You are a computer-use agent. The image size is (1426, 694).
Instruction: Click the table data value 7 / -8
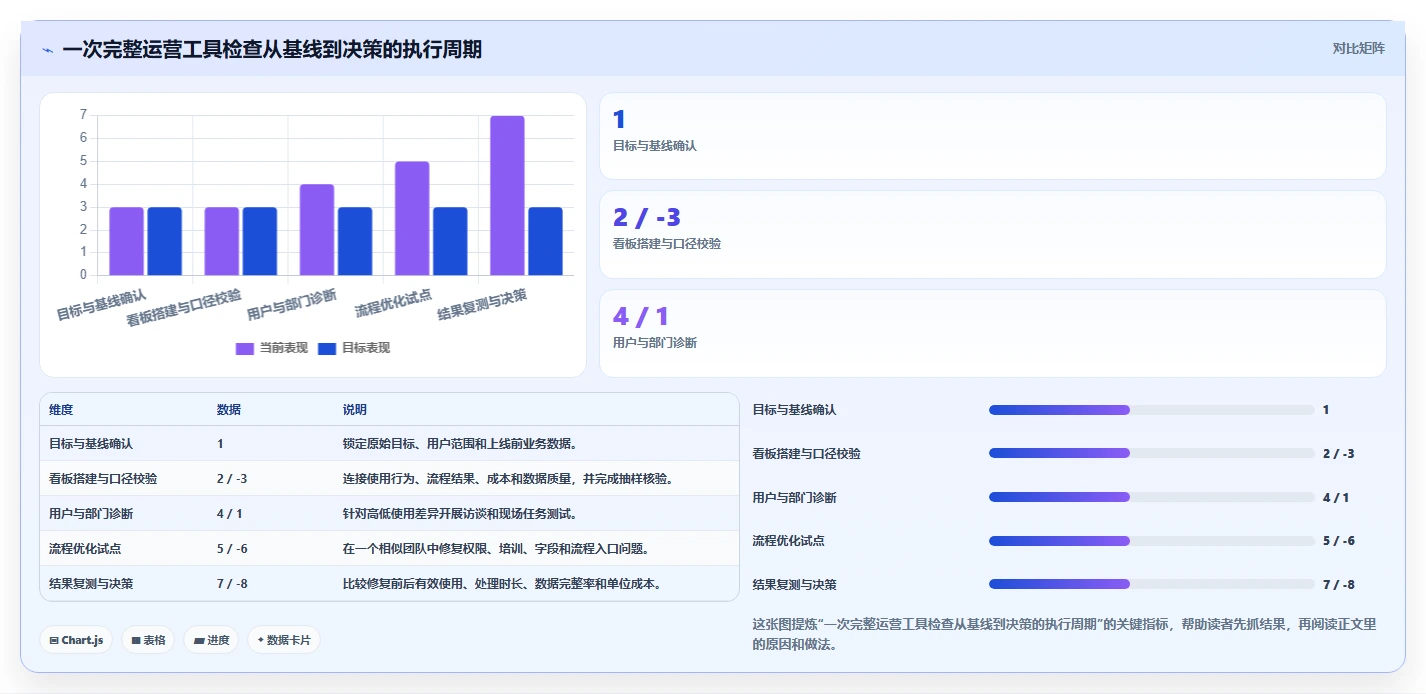(232, 584)
